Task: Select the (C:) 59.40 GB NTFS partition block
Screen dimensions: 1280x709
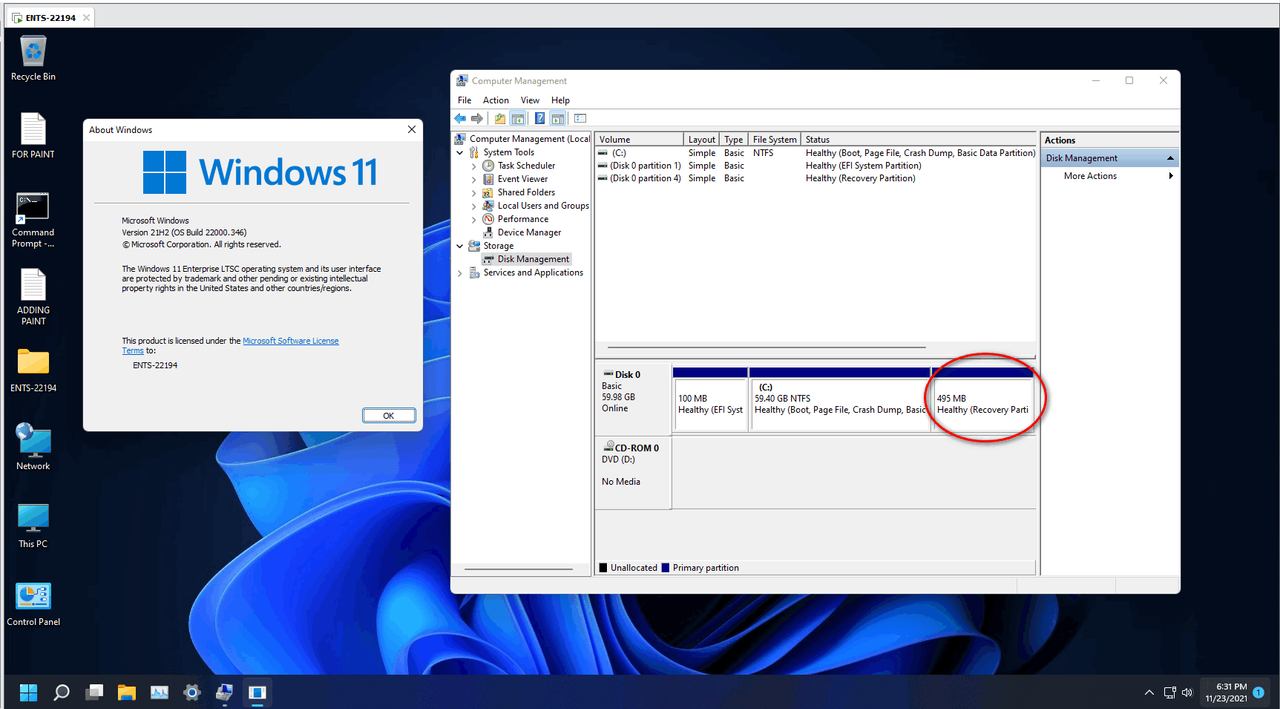Action: [x=840, y=399]
